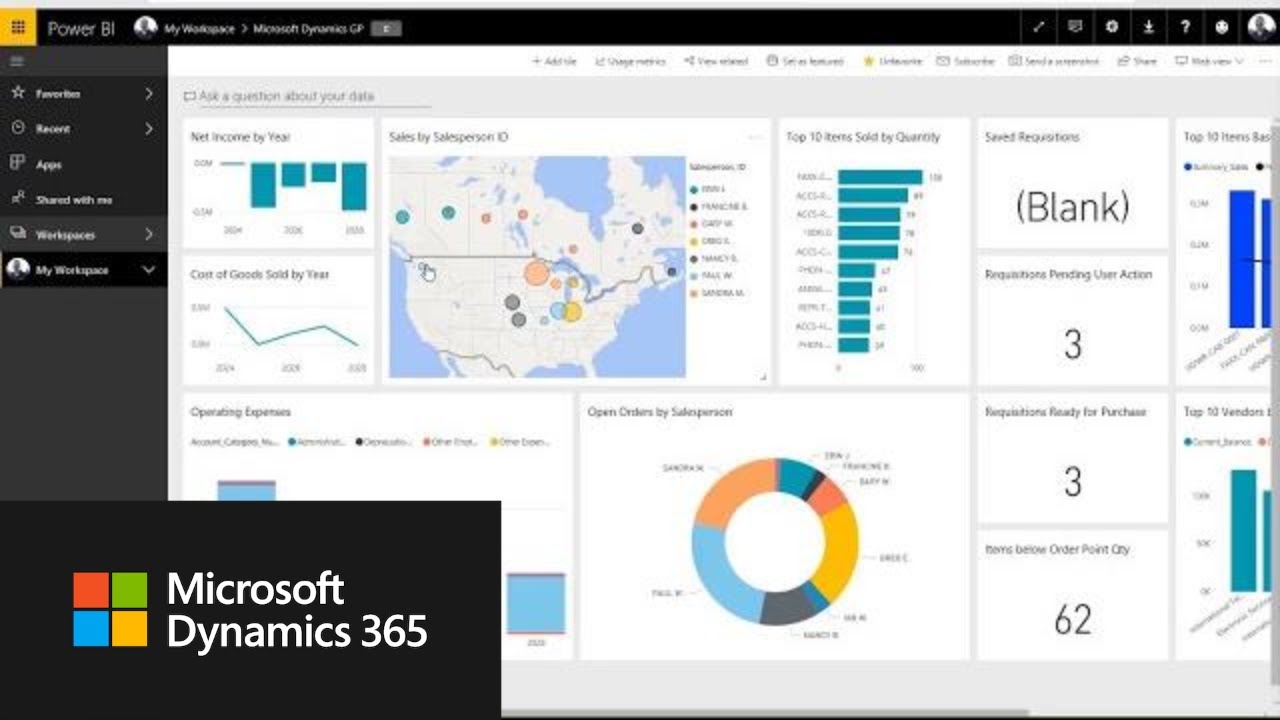Click the Share button
Image resolution: width=1280 pixels, height=720 pixels.
pos(1137,62)
